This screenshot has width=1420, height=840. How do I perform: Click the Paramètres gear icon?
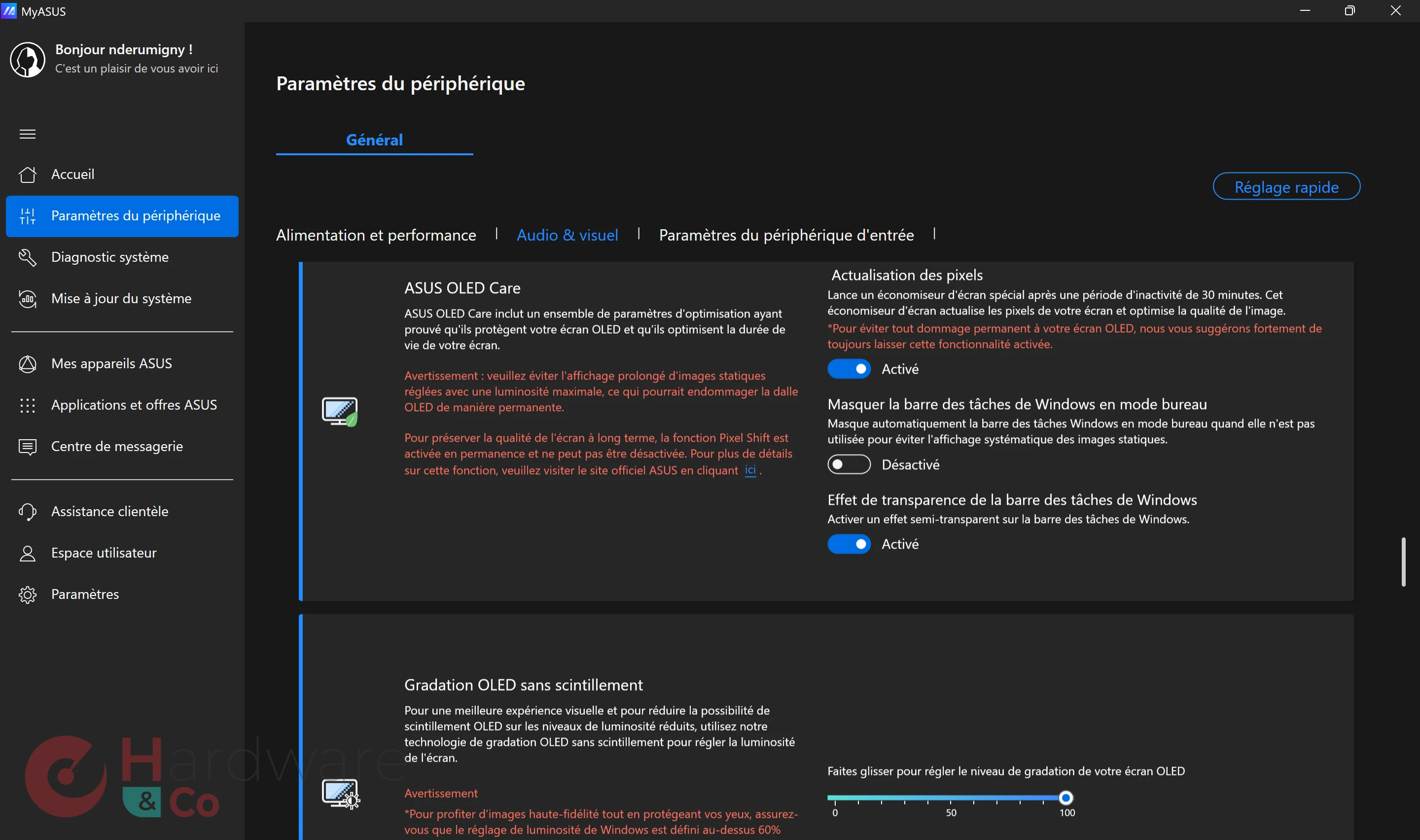pyautogui.click(x=27, y=595)
